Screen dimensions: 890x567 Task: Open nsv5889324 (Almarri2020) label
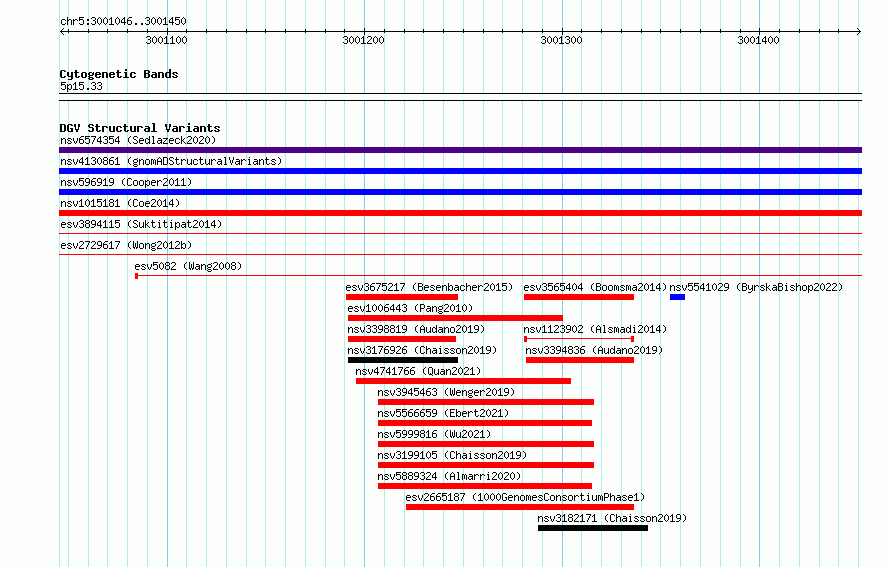449,476
